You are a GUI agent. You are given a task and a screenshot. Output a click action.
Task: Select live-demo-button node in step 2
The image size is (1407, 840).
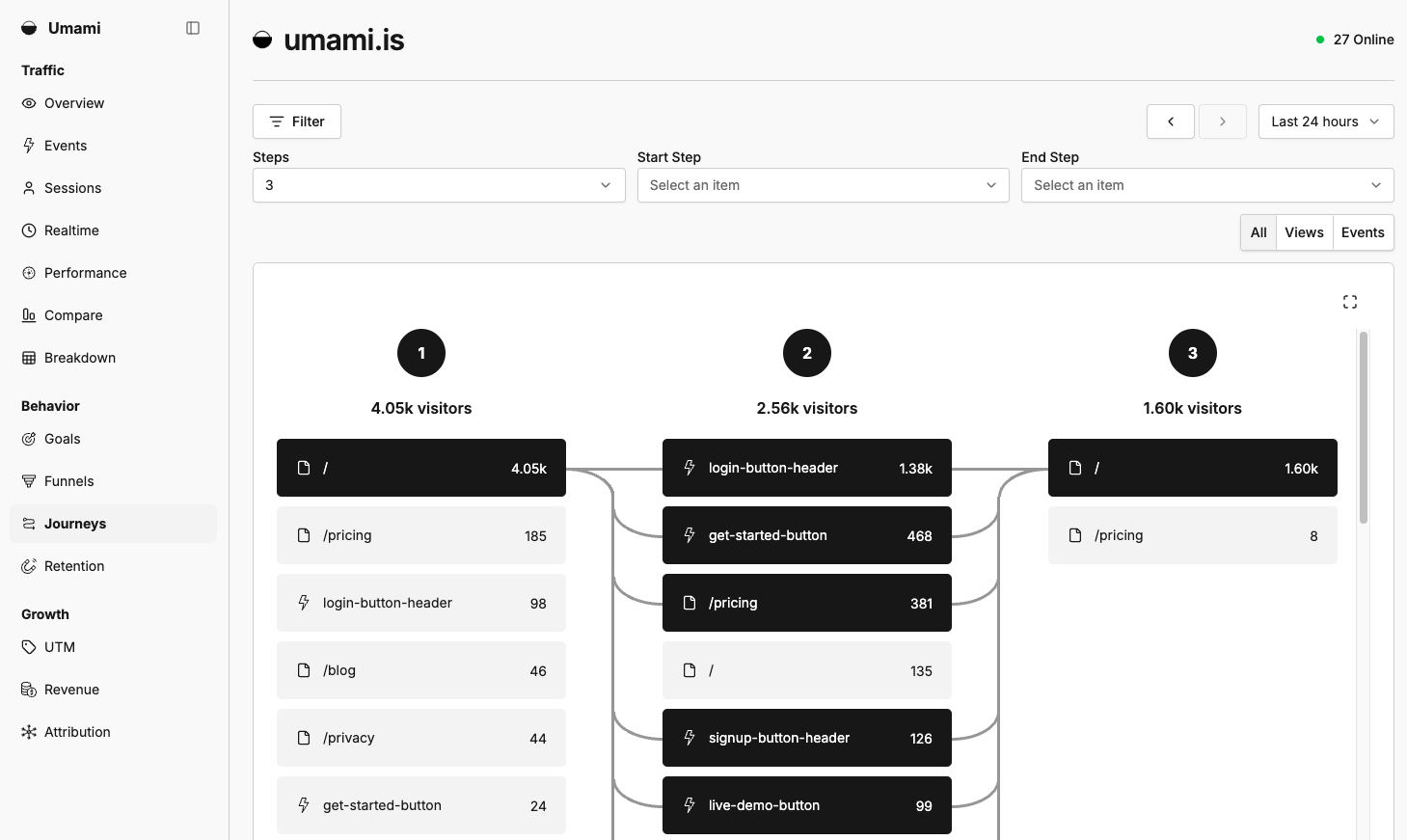pyautogui.click(x=807, y=805)
